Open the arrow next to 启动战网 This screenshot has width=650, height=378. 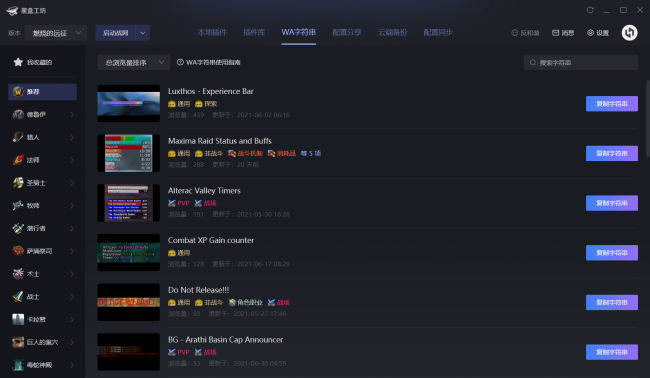143,33
